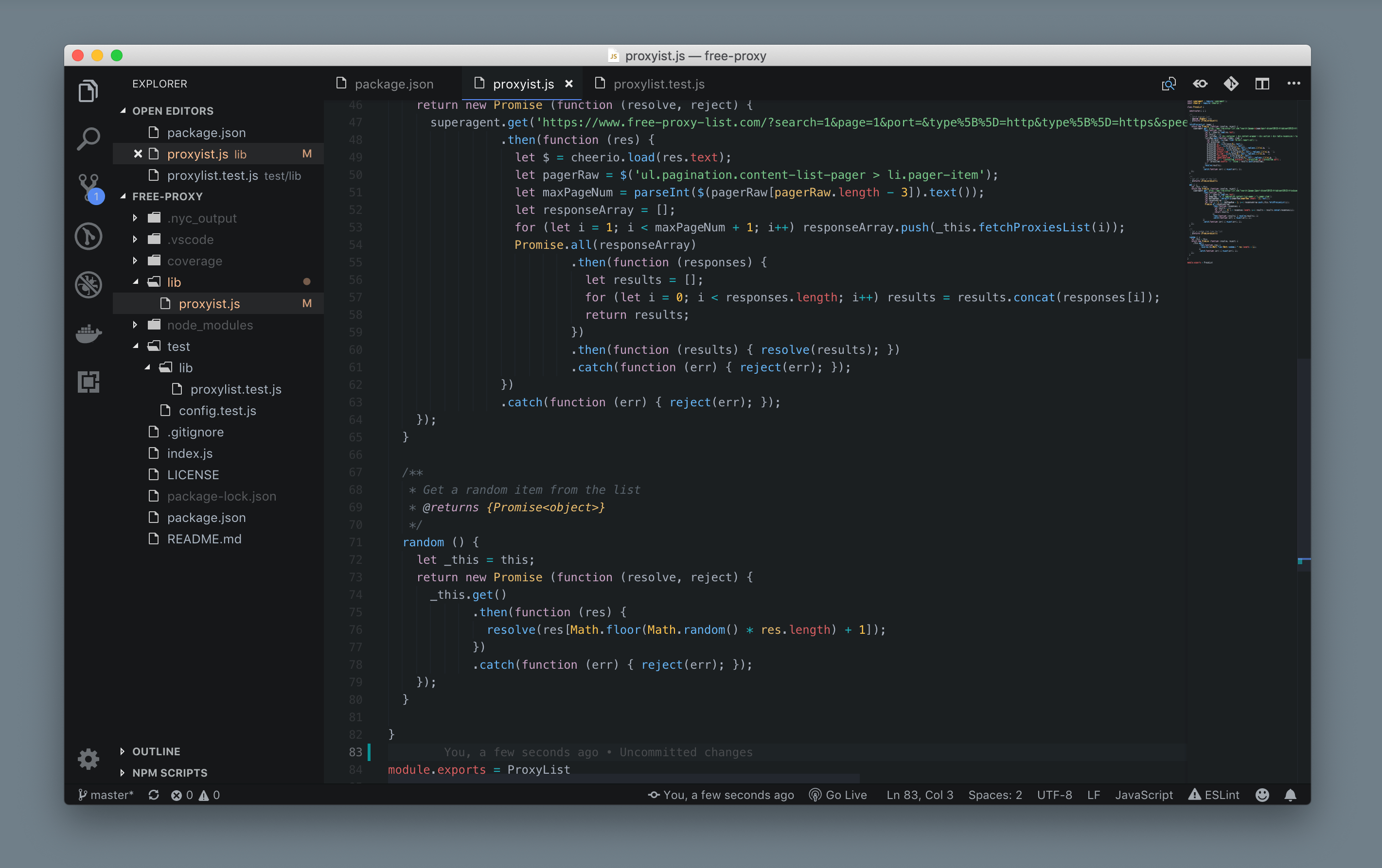Close the proxyist.js editor tab

(x=568, y=83)
